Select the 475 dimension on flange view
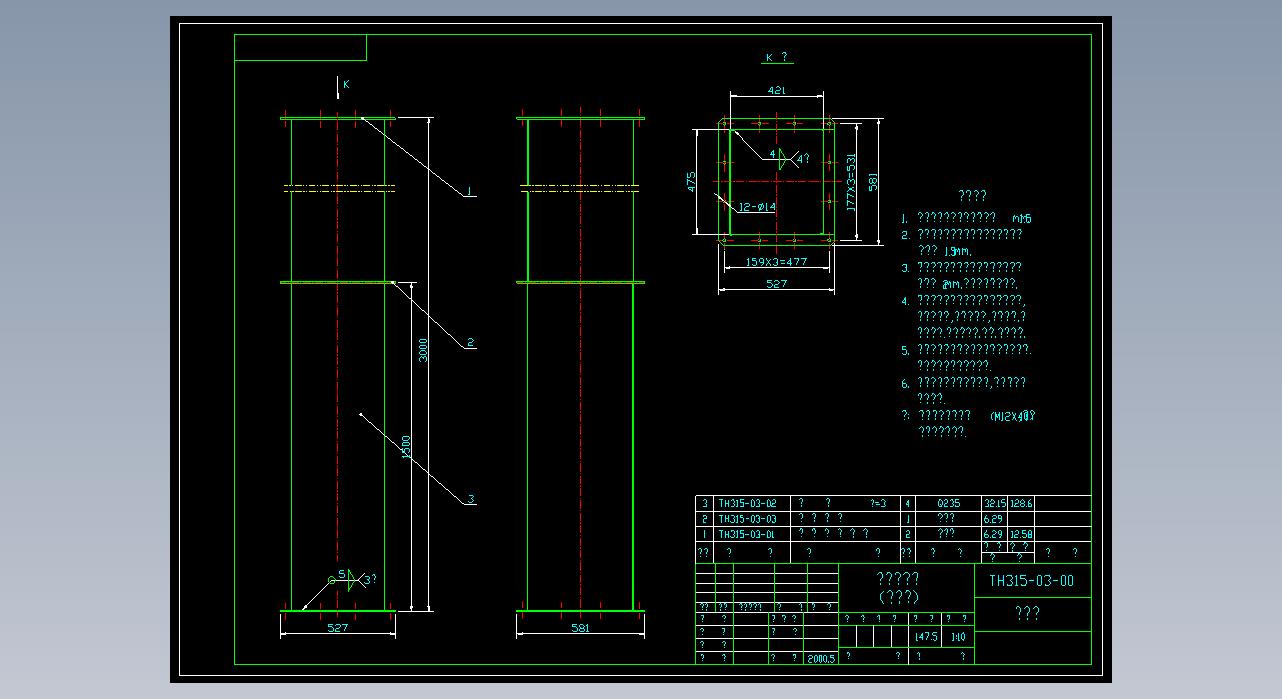Screen dimensions: 1282x699 tap(692, 182)
